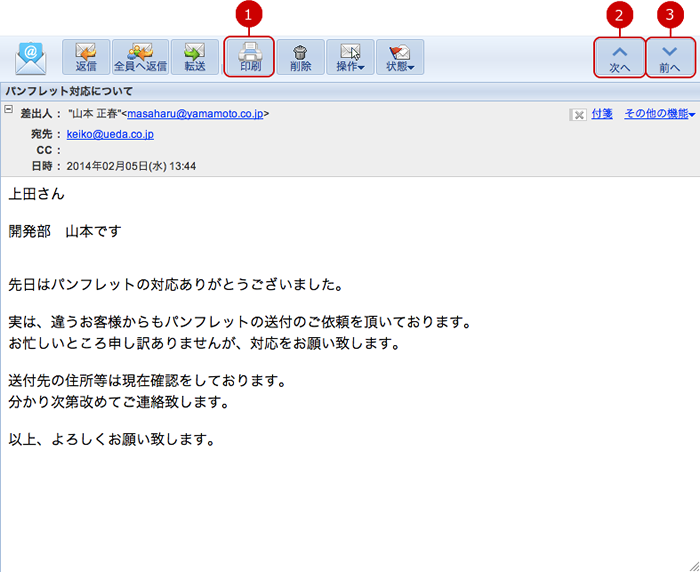The width and height of the screenshot is (700, 572).
Task: Open the 状態 status dropdown
Action: (x=400, y=57)
